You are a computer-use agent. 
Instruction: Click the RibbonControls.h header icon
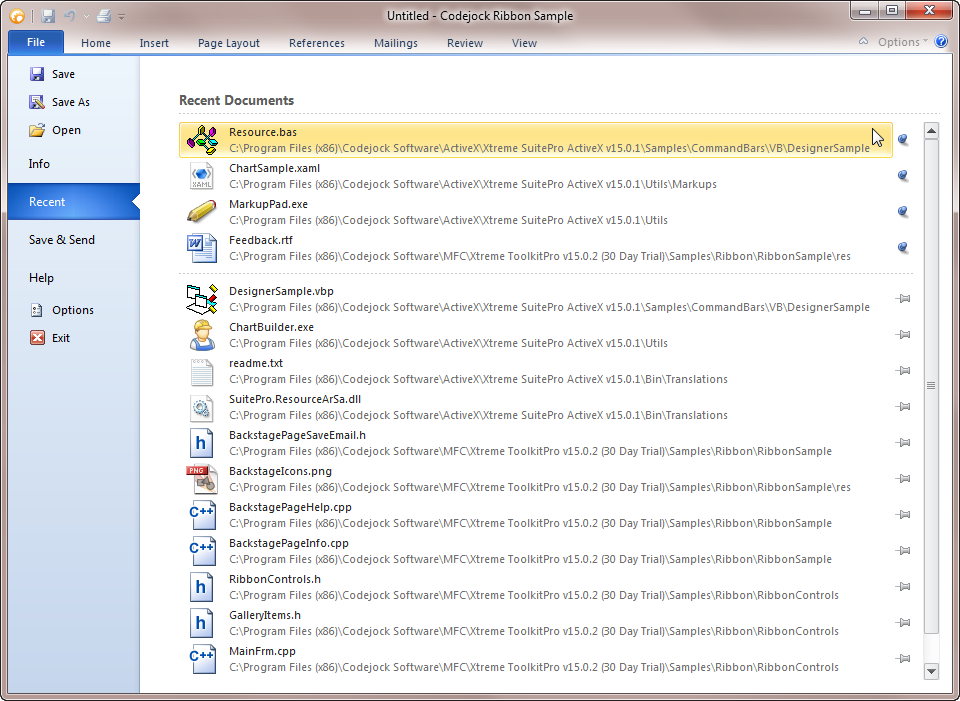click(202, 588)
